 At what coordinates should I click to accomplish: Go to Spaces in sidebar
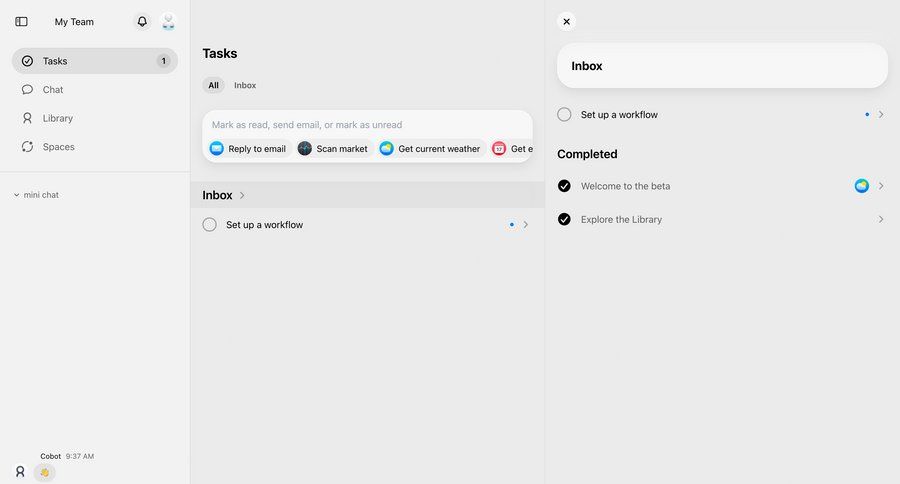58,147
